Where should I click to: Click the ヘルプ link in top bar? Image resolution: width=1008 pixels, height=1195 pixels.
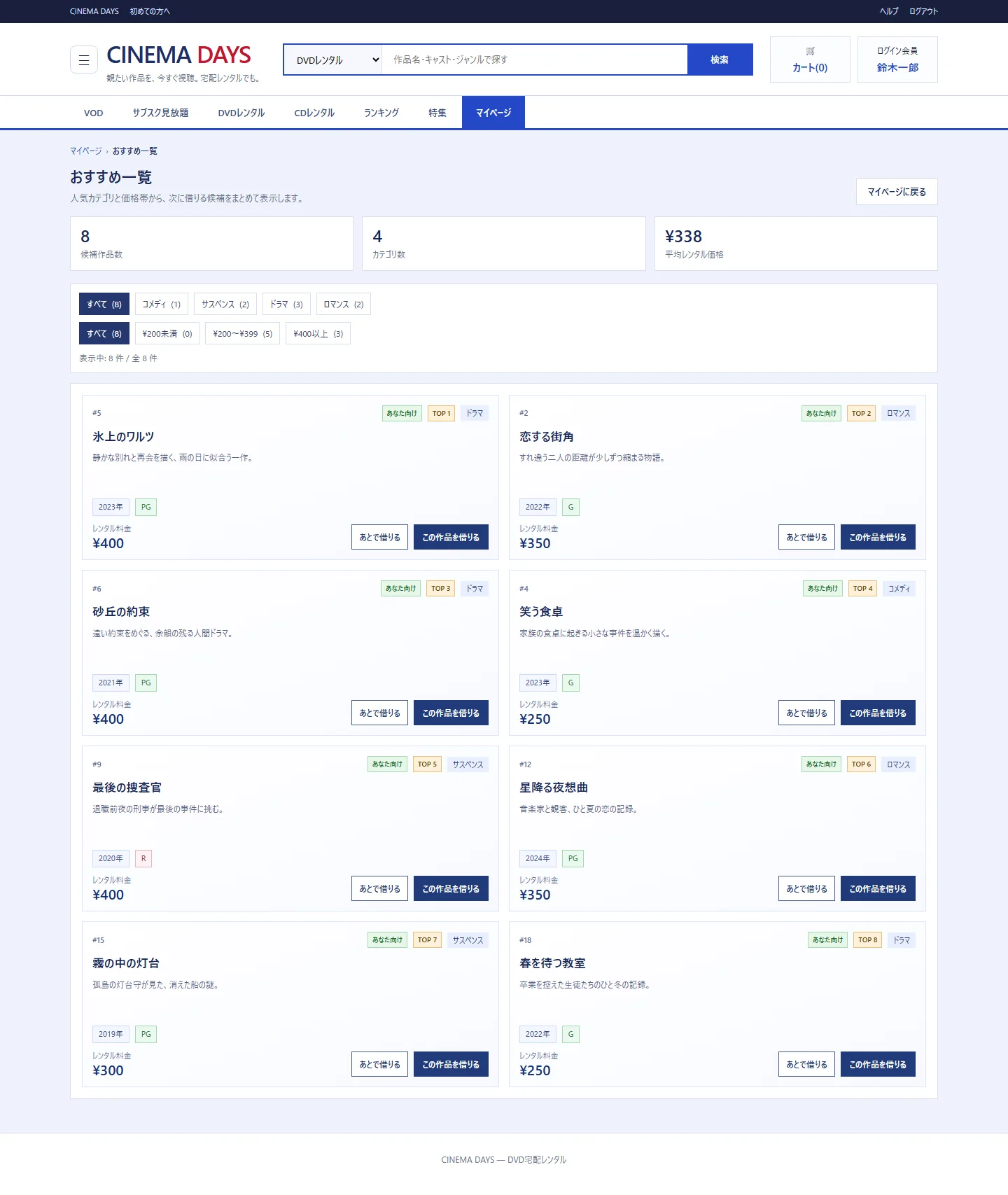pos(889,11)
